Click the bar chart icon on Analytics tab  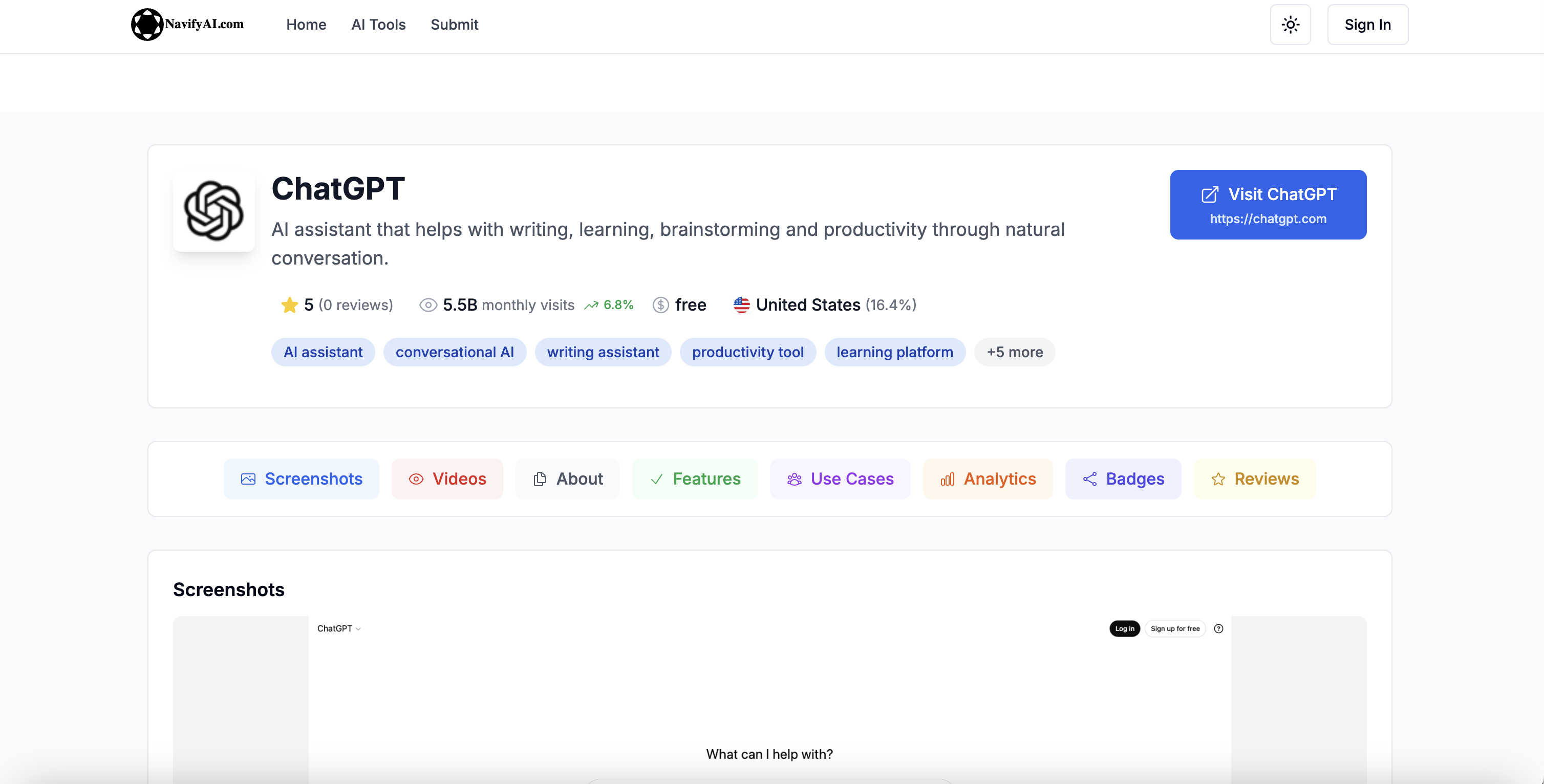pos(948,479)
